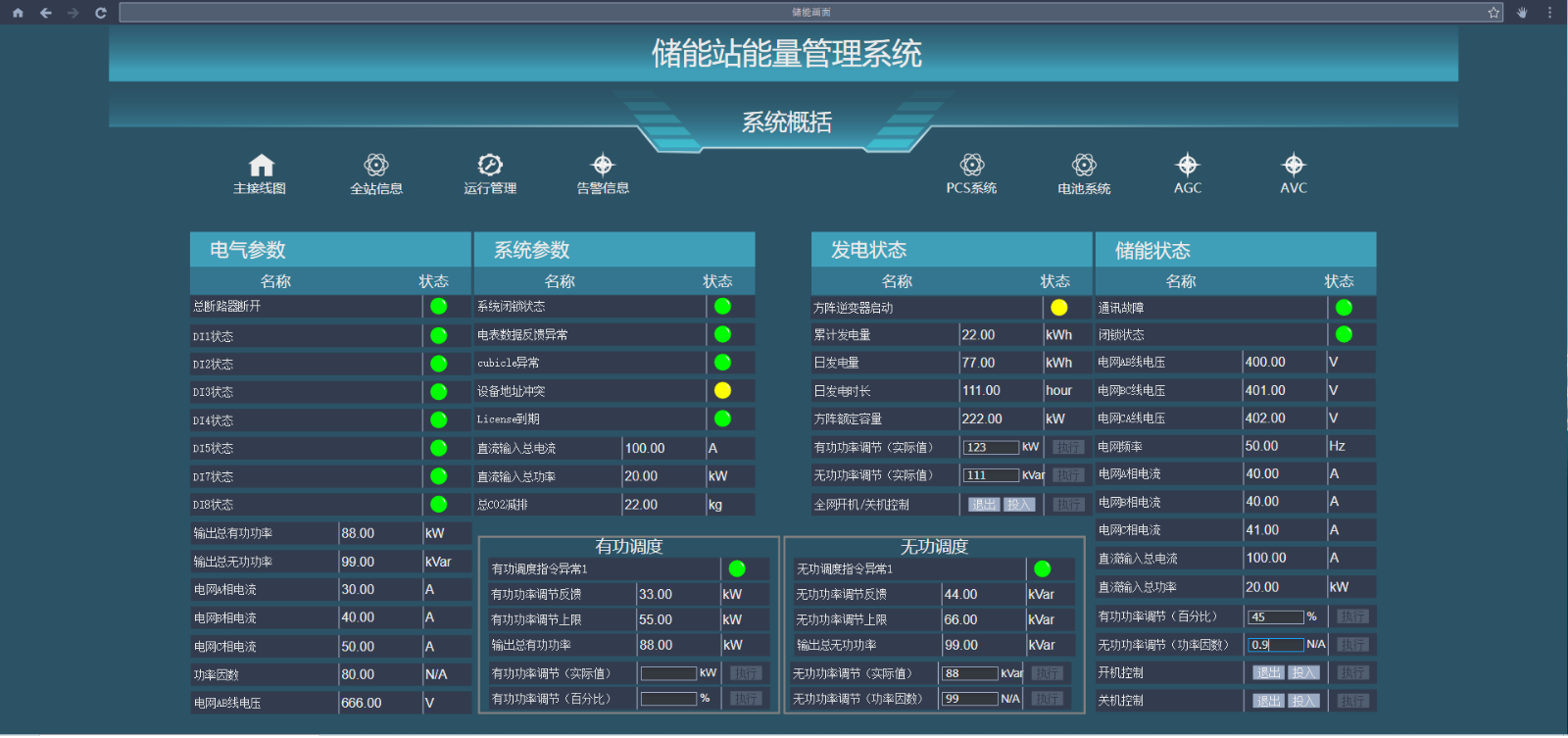Click the 闭锁状态 green status light
Screen dimensions: 1568x738
click(1344, 334)
